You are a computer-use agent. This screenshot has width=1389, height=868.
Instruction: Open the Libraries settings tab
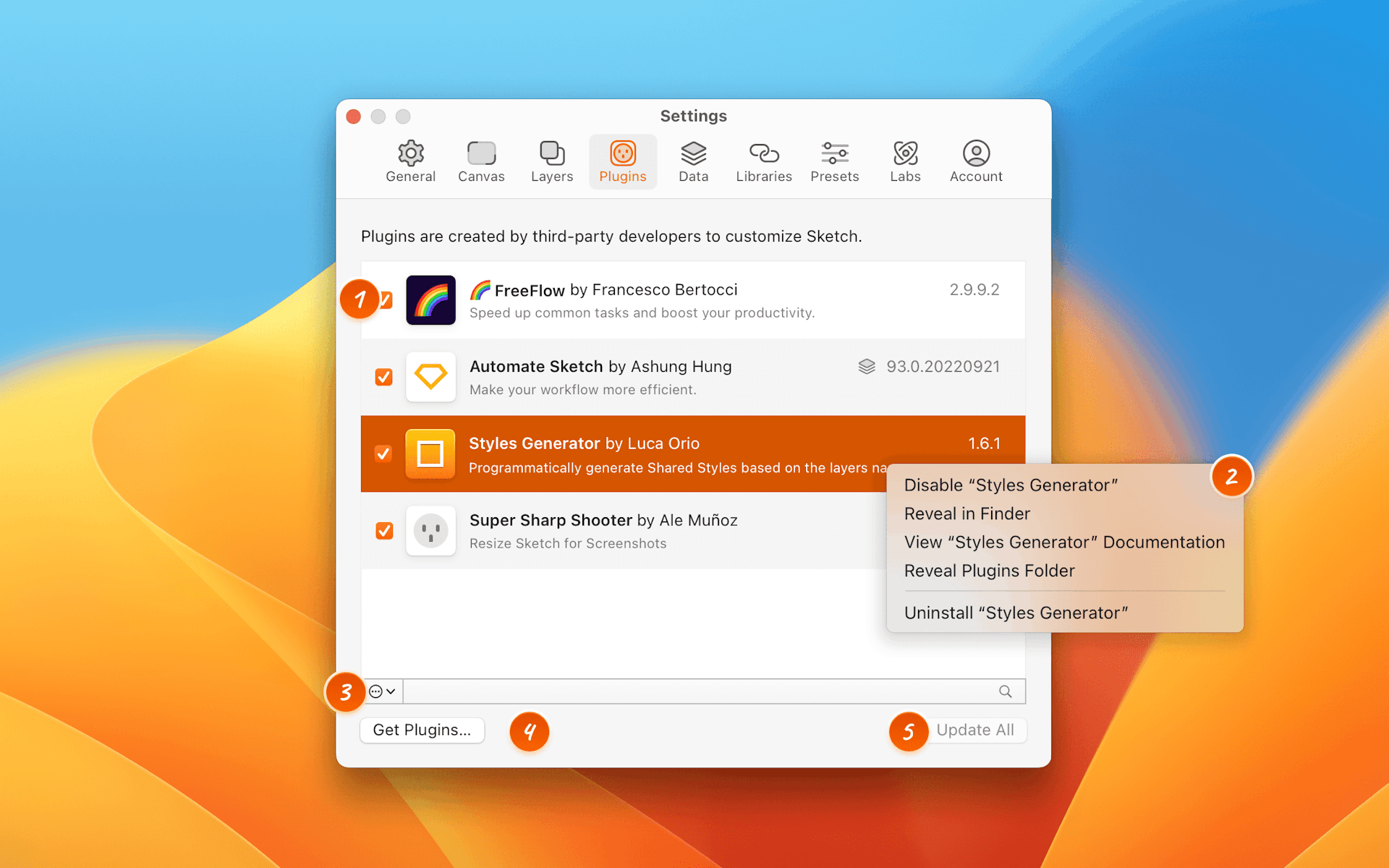point(764,161)
